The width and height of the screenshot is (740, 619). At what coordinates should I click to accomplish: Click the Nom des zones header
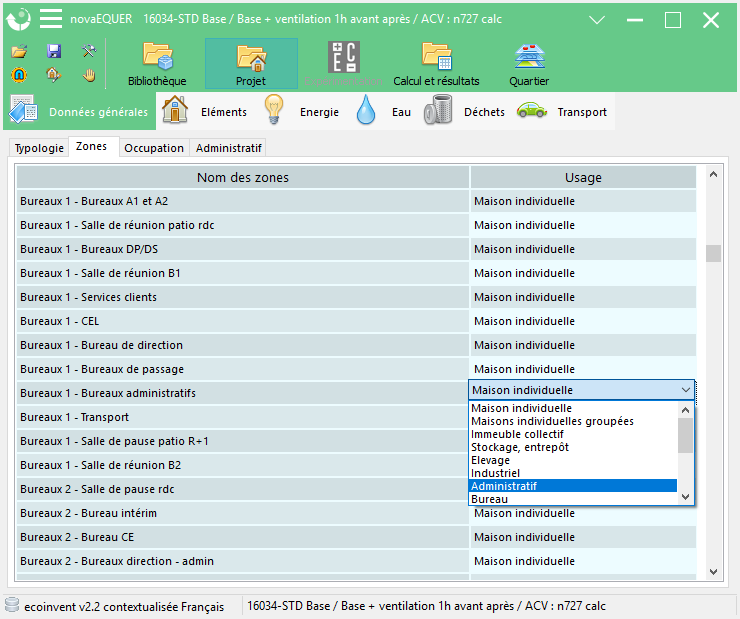(x=243, y=177)
